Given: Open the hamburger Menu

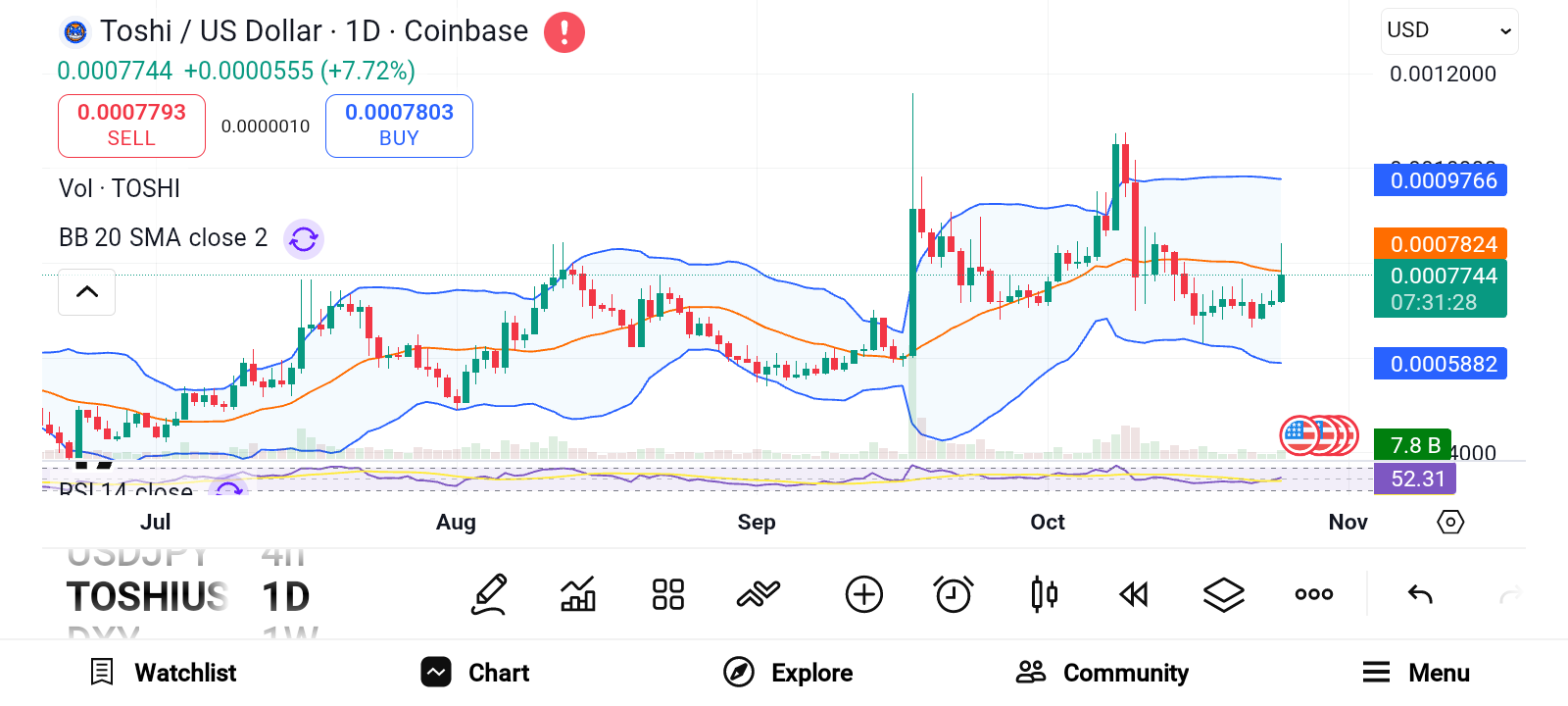Looking at the screenshot, I should pyautogui.click(x=1416, y=673).
